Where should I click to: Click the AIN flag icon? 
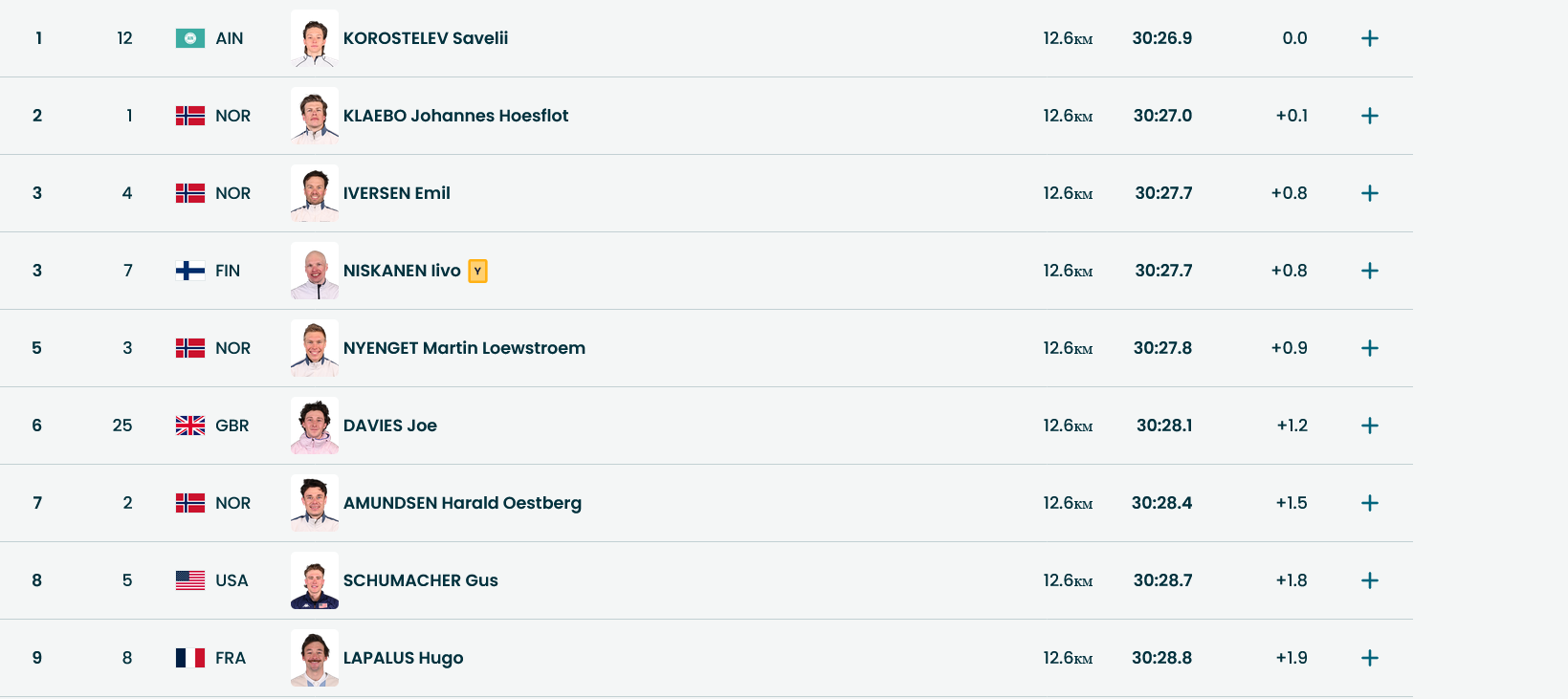coord(190,38)
